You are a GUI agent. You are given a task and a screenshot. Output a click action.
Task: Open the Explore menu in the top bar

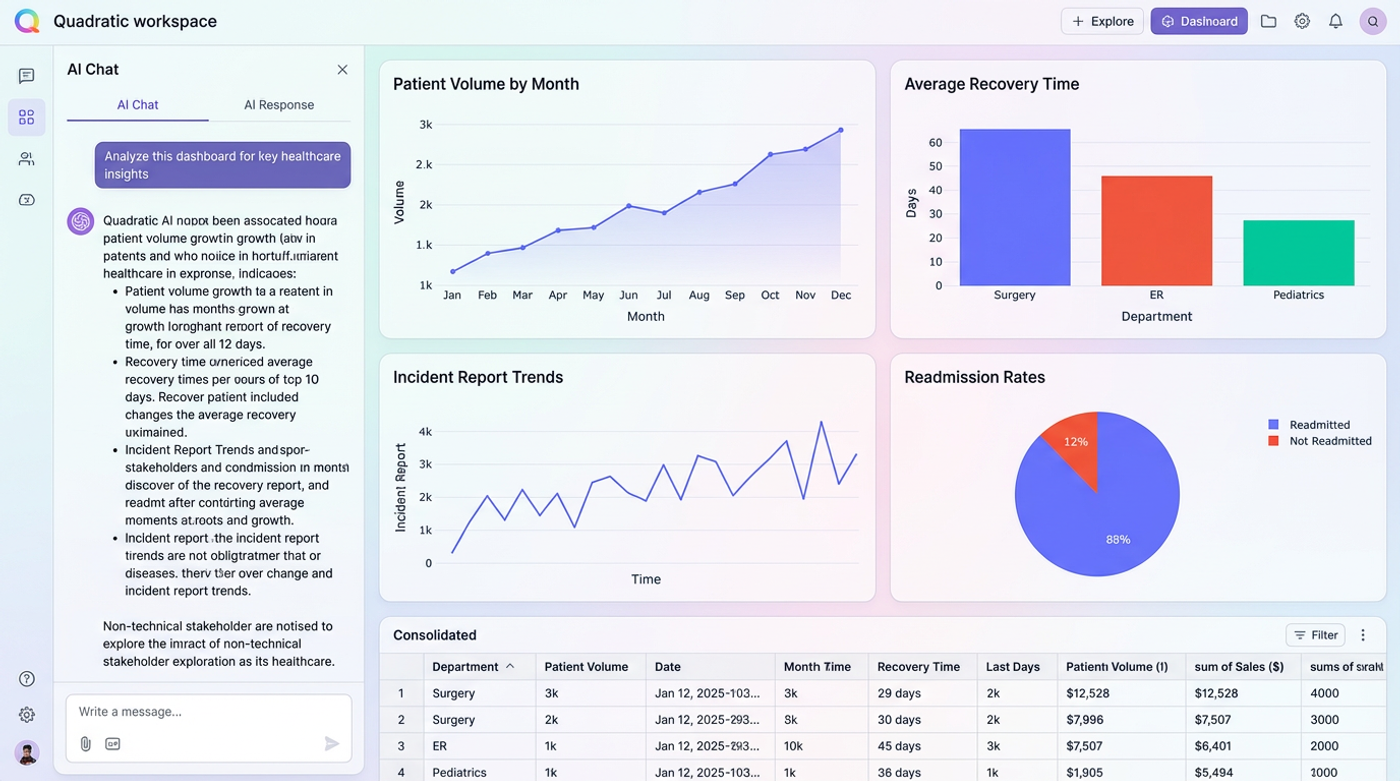pos(1102,20)
